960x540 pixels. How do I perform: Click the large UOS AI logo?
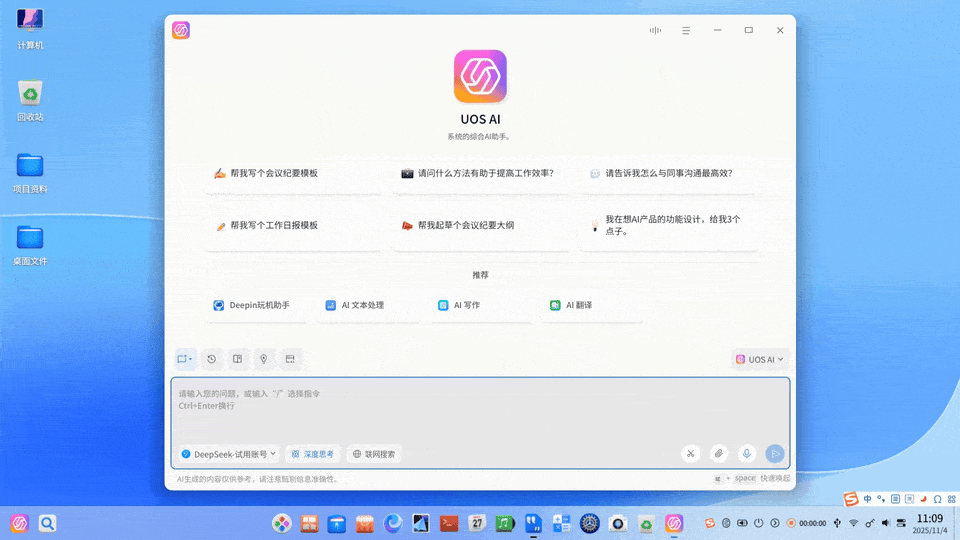pyautogui.click(x=481, y=77)
